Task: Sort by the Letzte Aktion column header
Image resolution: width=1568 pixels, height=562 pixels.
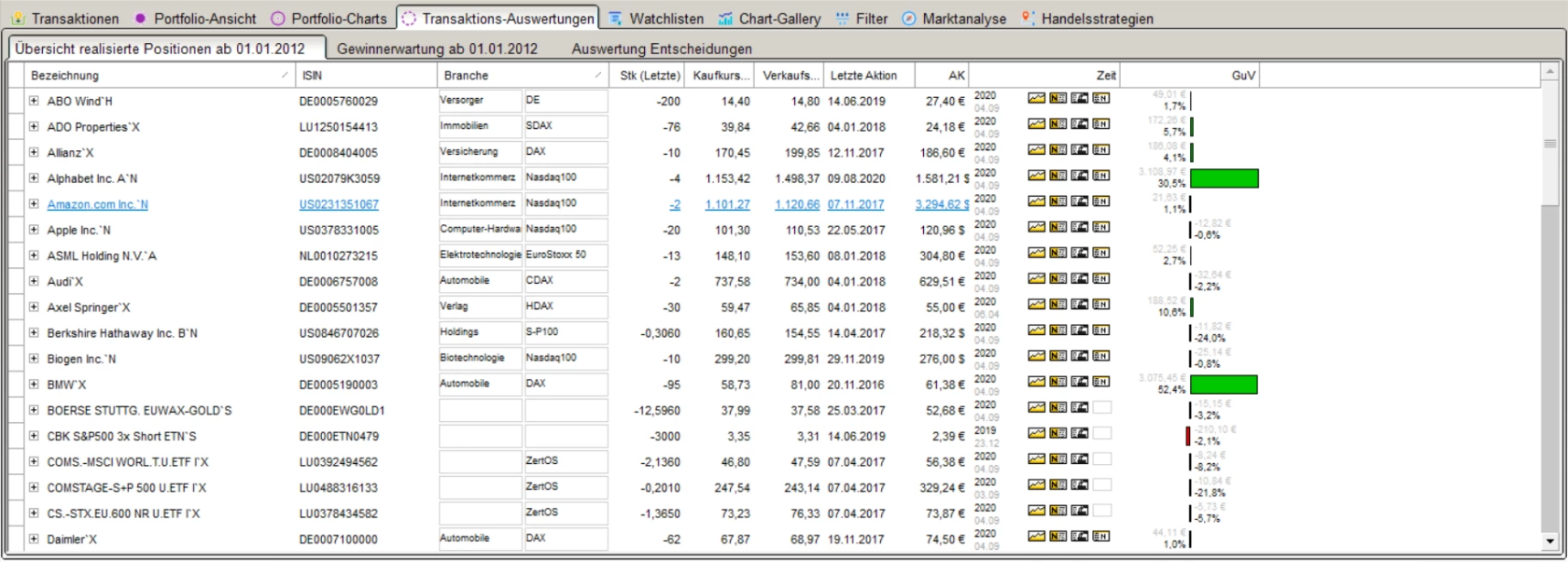Action: (869, 76)
